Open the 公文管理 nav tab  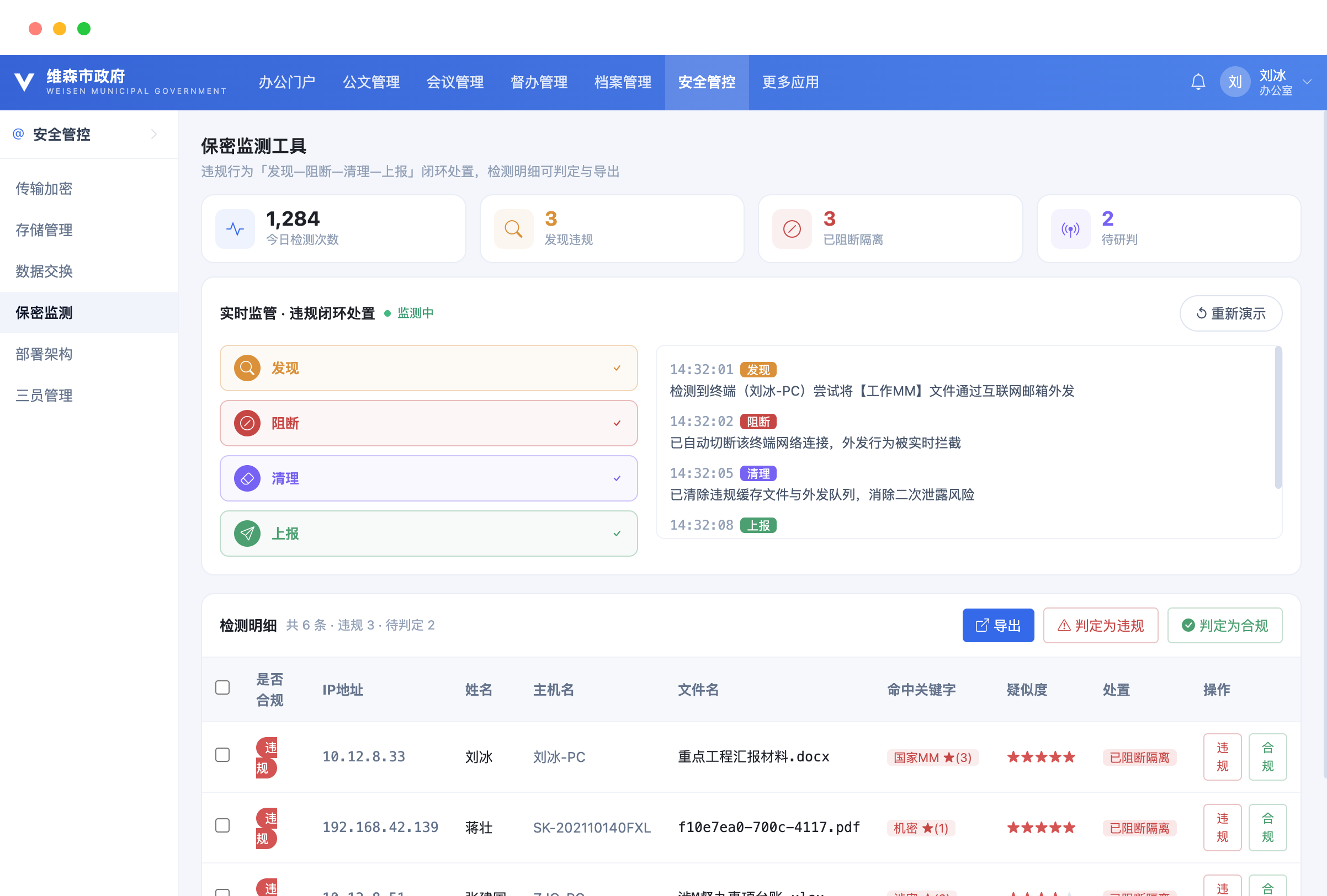click(371, 82)
